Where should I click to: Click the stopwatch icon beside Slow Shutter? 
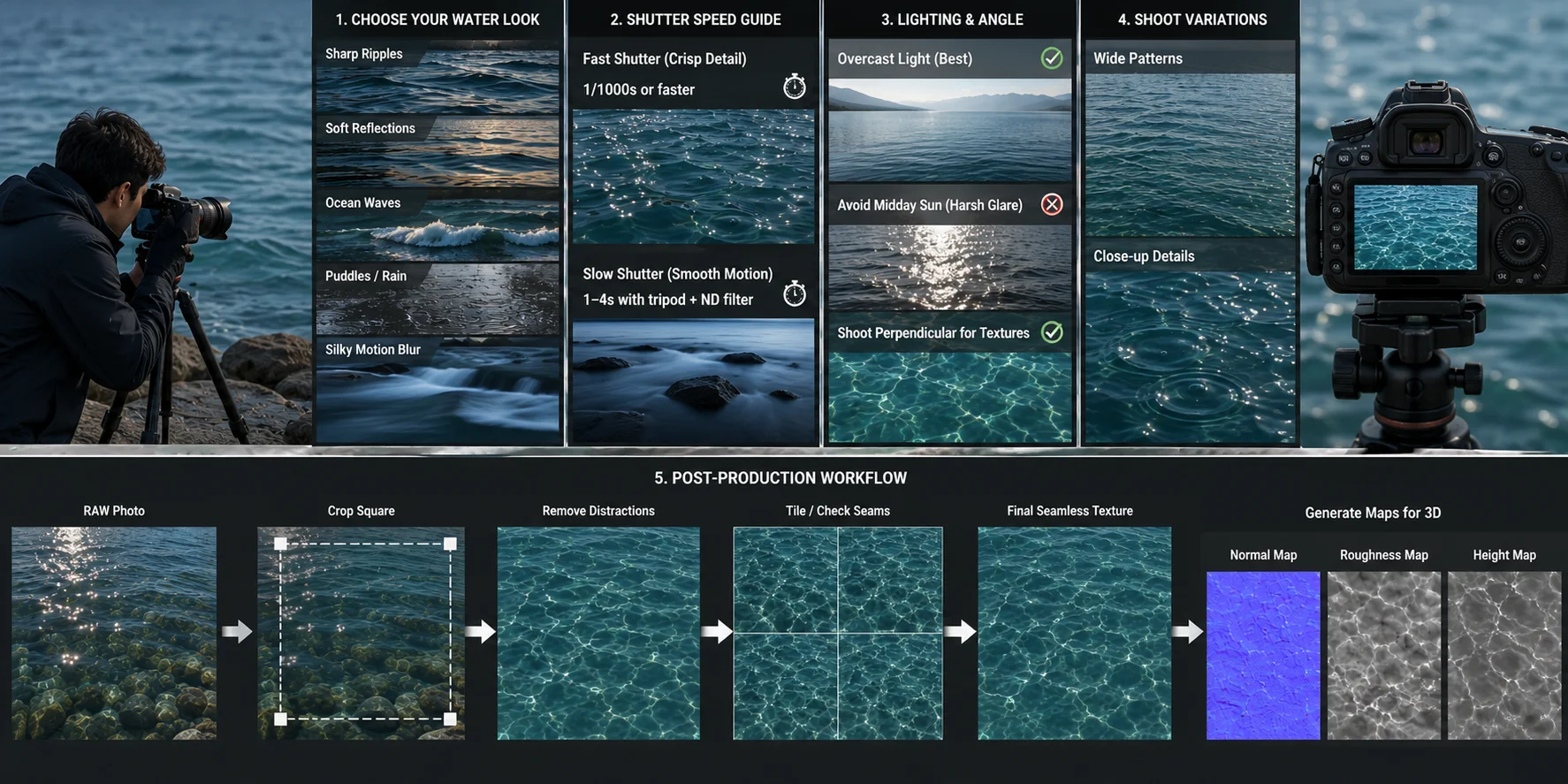(x=795, y=293)
